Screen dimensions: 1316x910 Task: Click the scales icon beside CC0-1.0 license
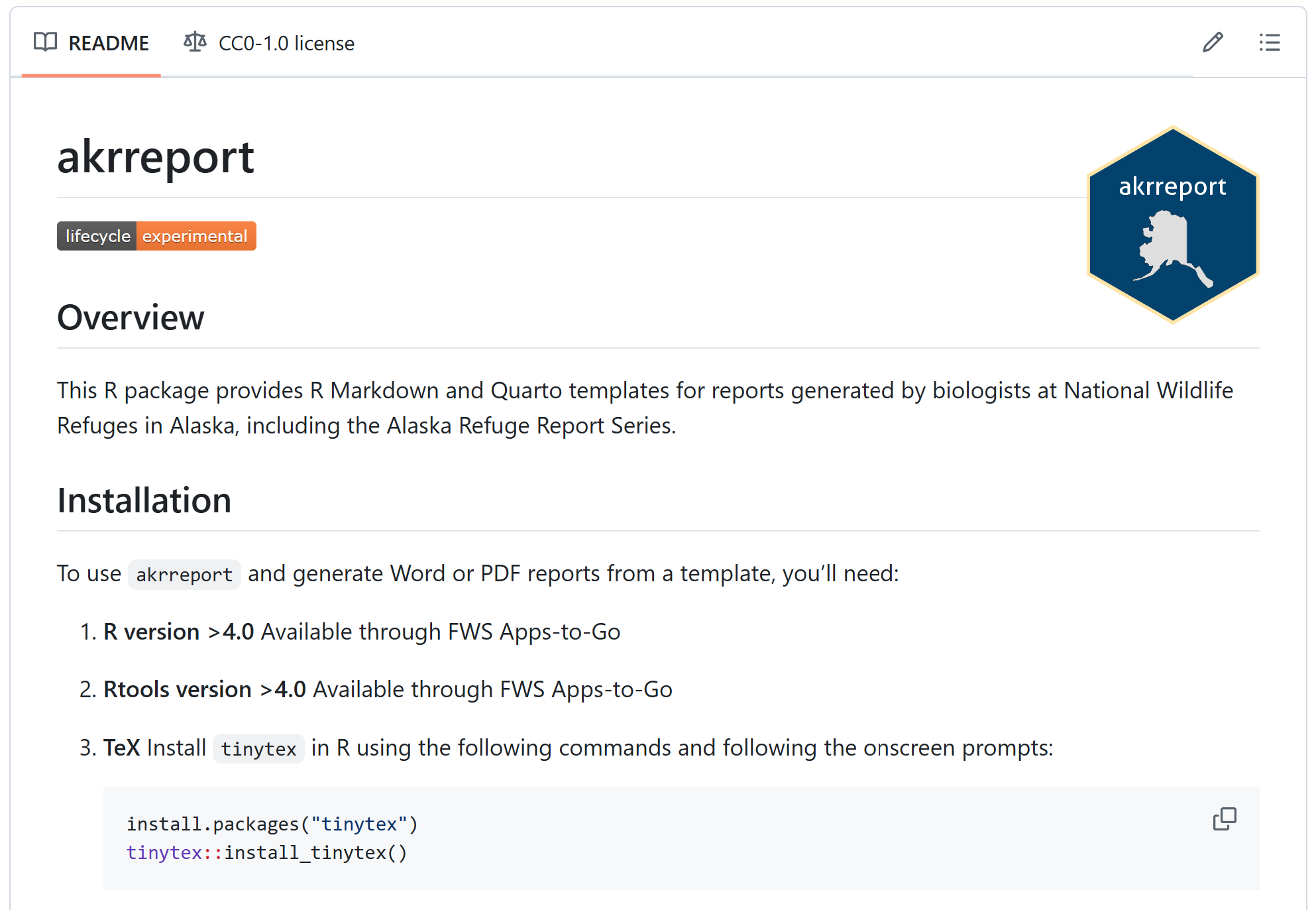[194, 42]
